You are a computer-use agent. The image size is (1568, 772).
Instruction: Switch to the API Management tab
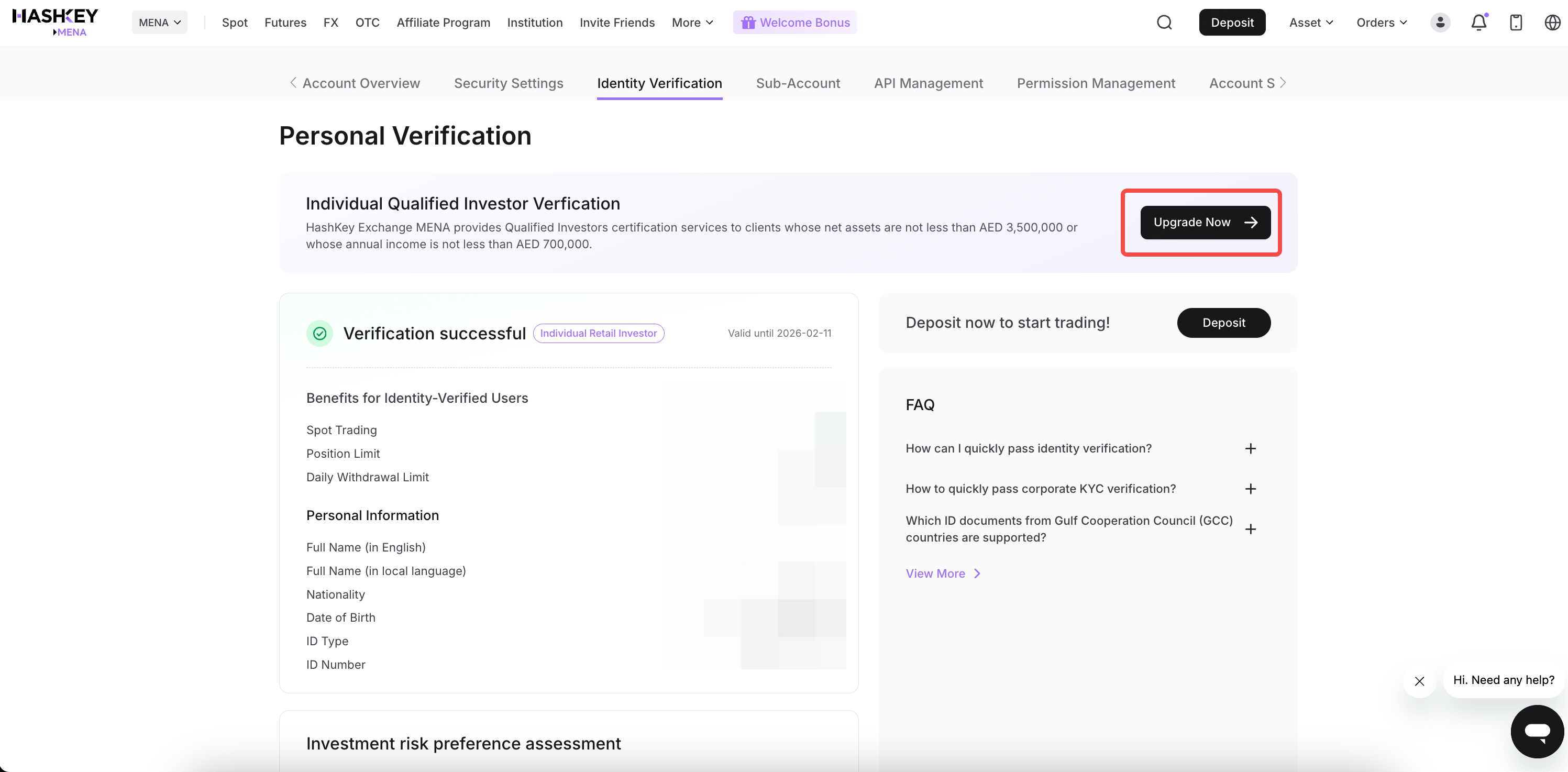tap(928, 83)
